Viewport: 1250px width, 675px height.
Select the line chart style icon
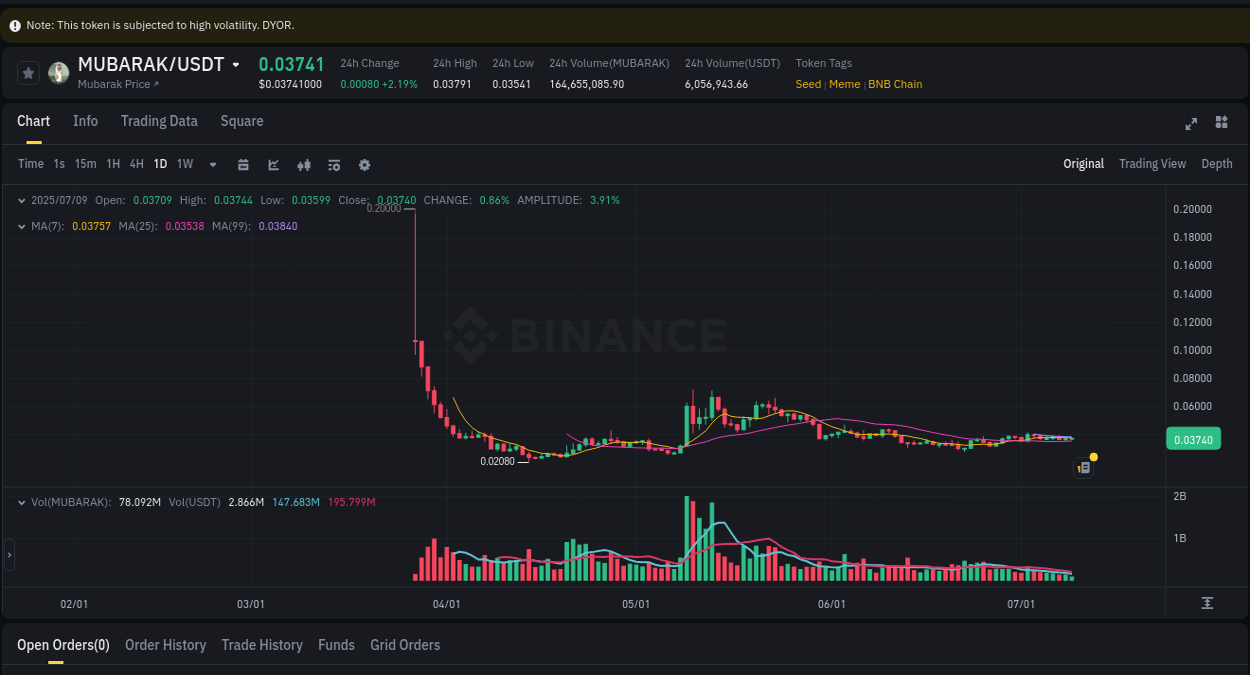click(273, 163)
